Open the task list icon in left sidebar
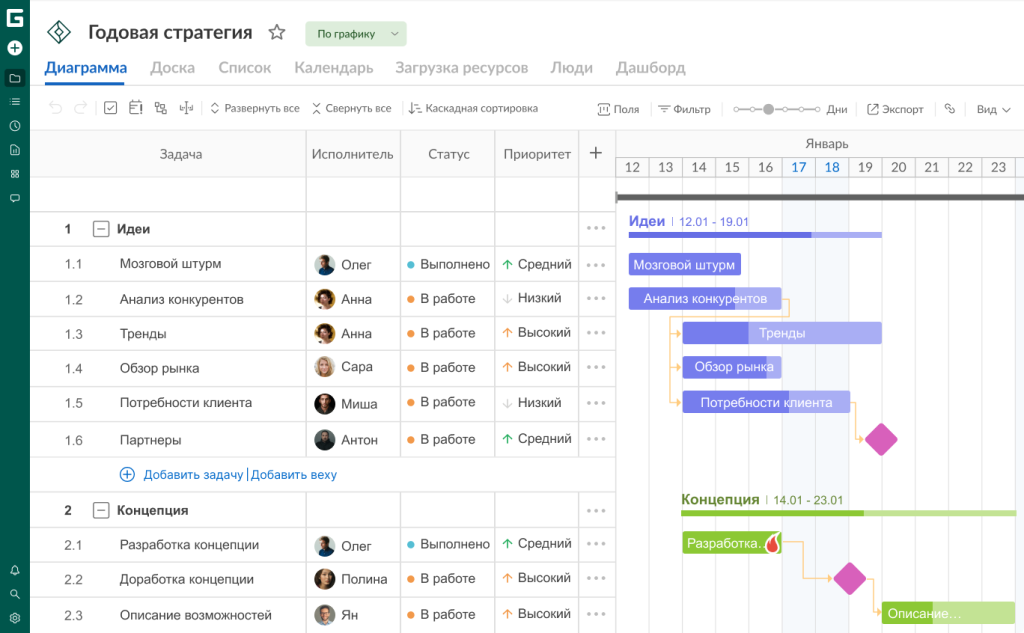Viewport: 1024px width, 633px height. tap(14, 102)
